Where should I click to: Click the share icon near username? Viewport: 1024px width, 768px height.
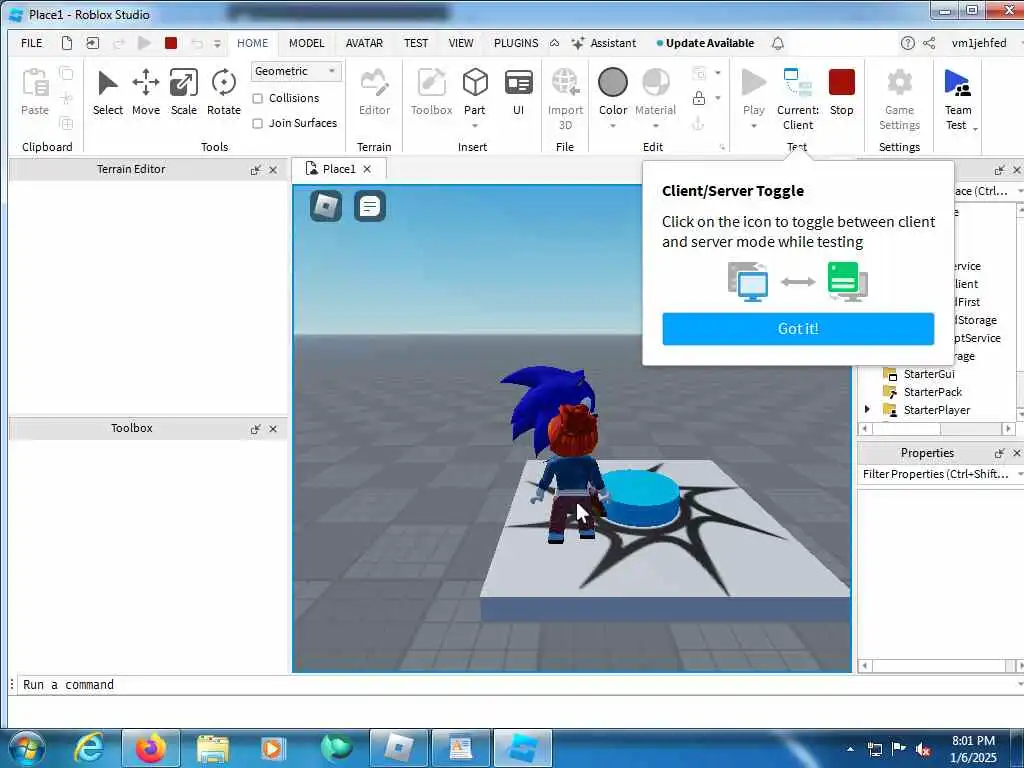929,43
